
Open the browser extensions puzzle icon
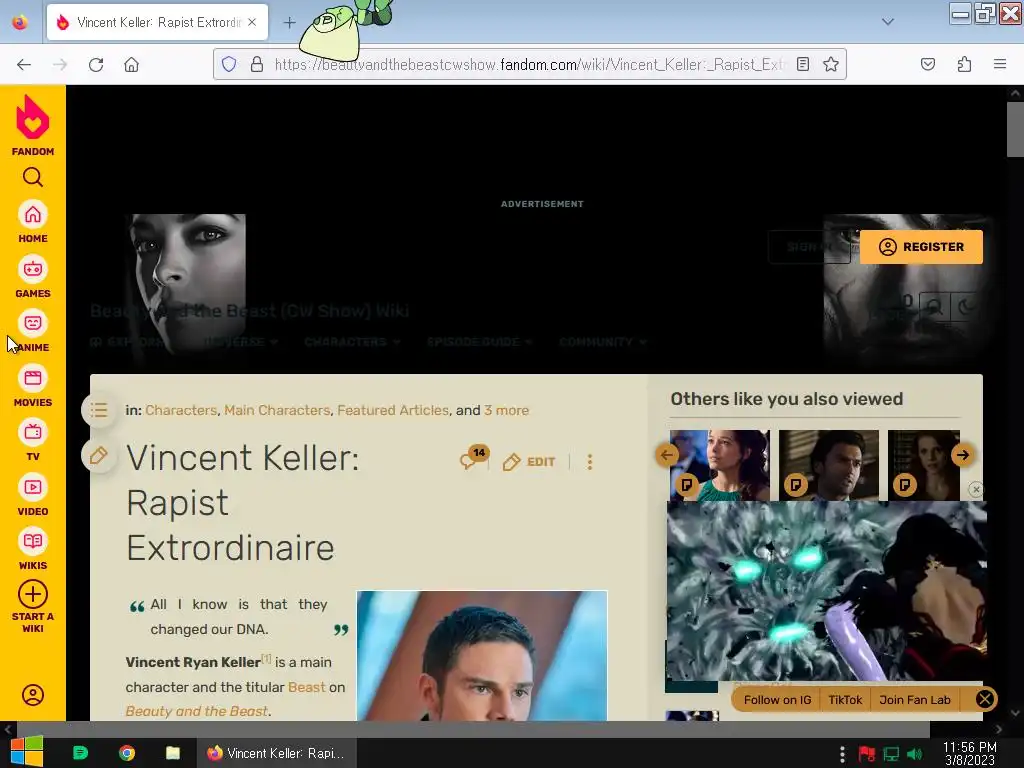[x=965, y=64]
